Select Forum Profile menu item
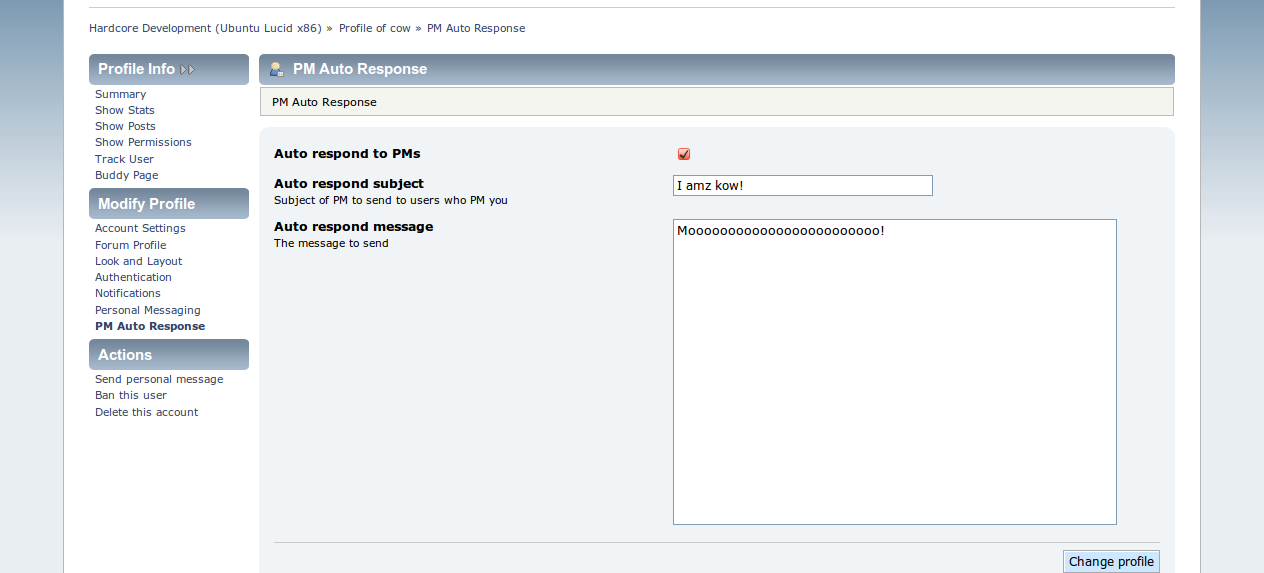This screenshot has width=1264, height=573. coord(130,245)
